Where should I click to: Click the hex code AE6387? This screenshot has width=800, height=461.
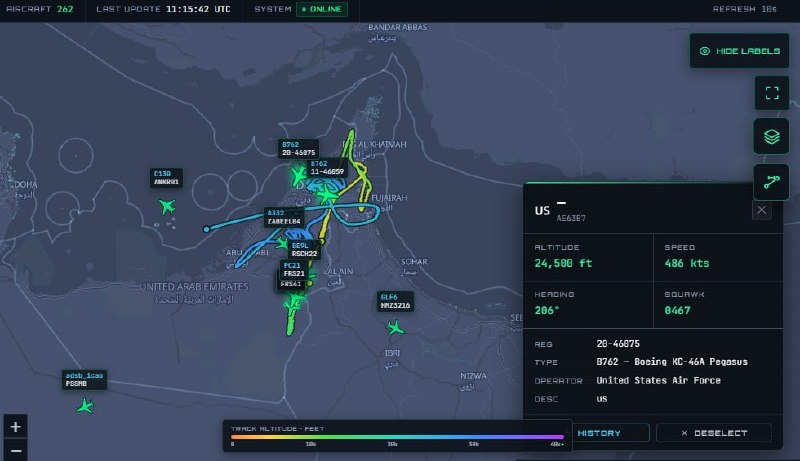point(571,218)
